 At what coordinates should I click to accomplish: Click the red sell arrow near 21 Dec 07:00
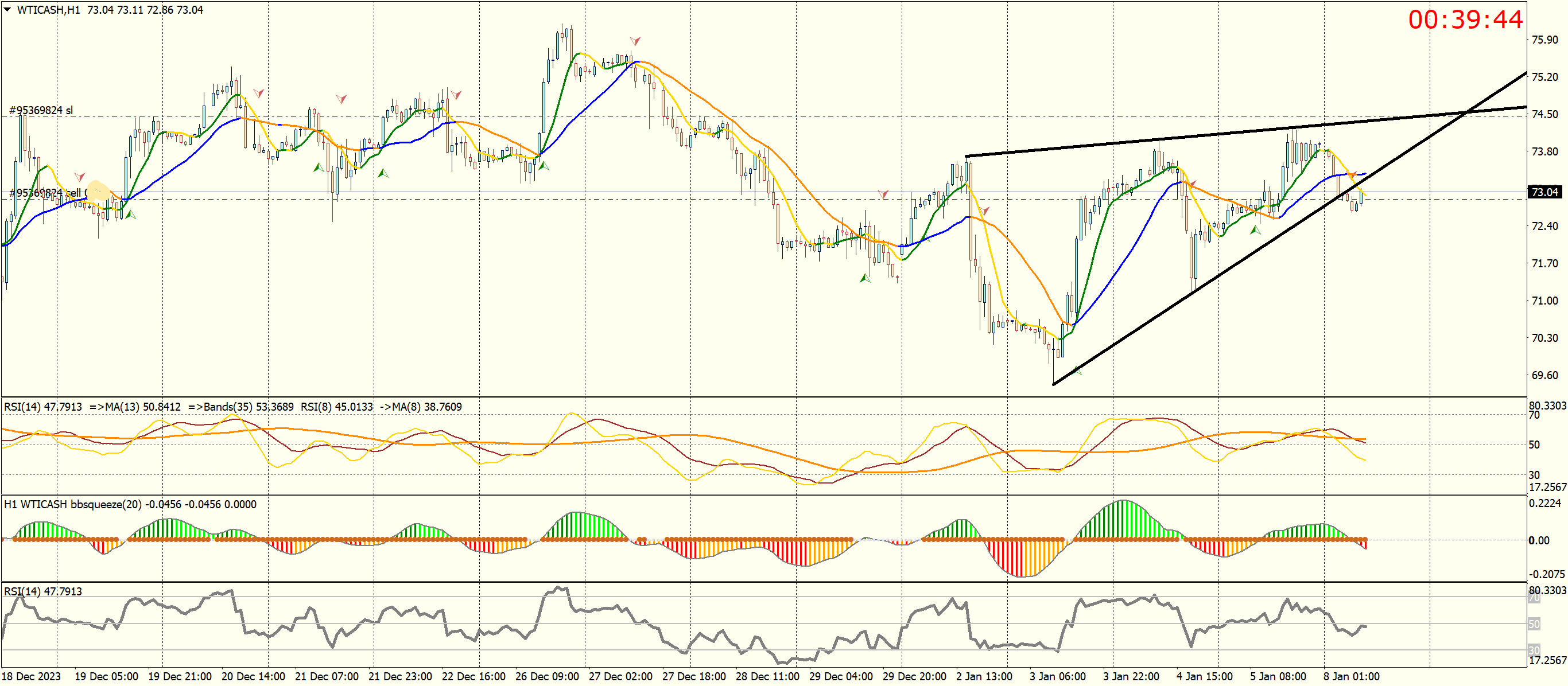tap(341, 99)
